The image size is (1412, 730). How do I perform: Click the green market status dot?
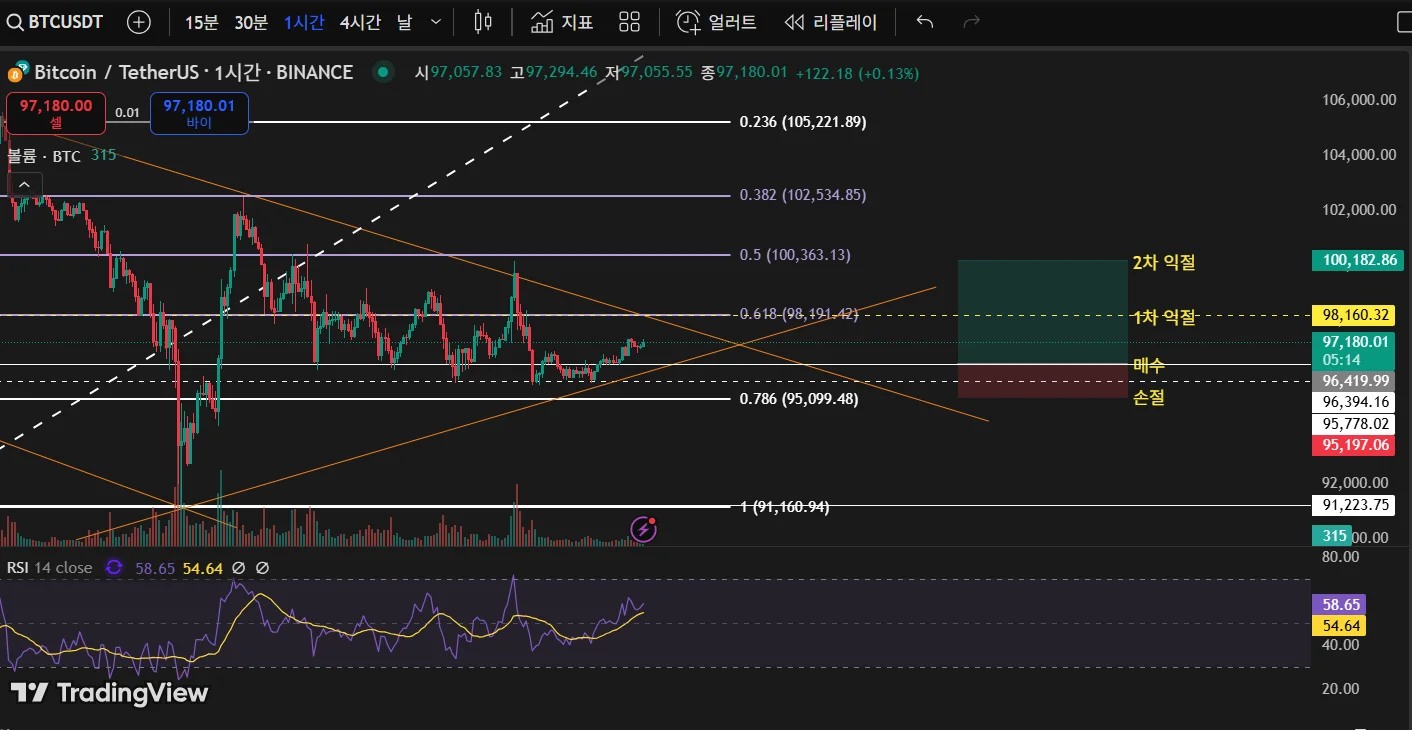click(x=382, y=72)
